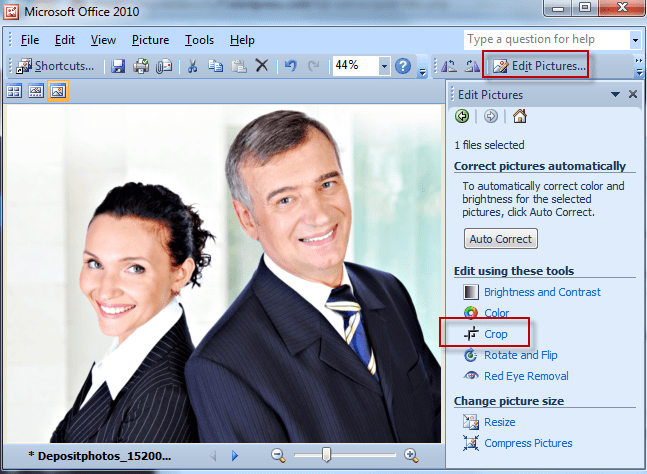Click the Home icon in Edit Pictures pane
Viewport: 647px width, 474px height.
coord(519,117)
